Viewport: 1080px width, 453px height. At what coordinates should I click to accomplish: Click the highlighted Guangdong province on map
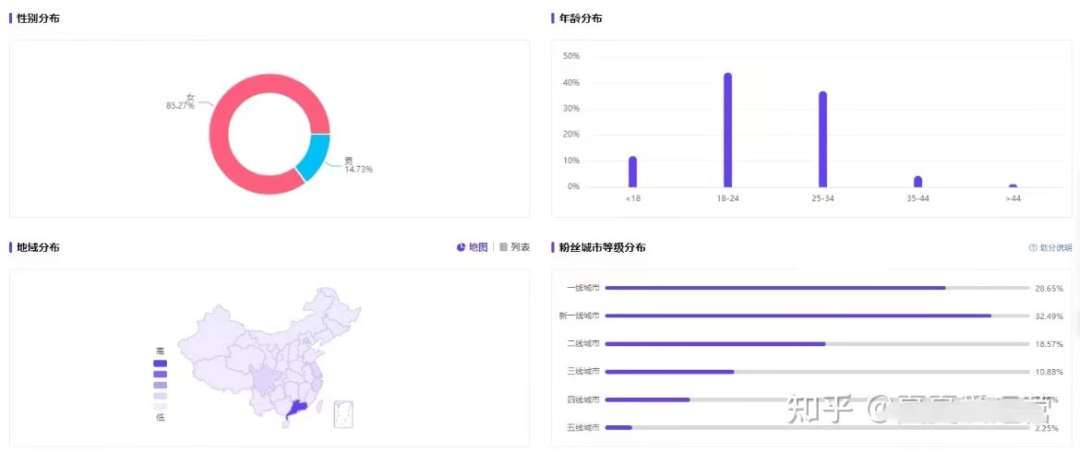pos(296,409)
